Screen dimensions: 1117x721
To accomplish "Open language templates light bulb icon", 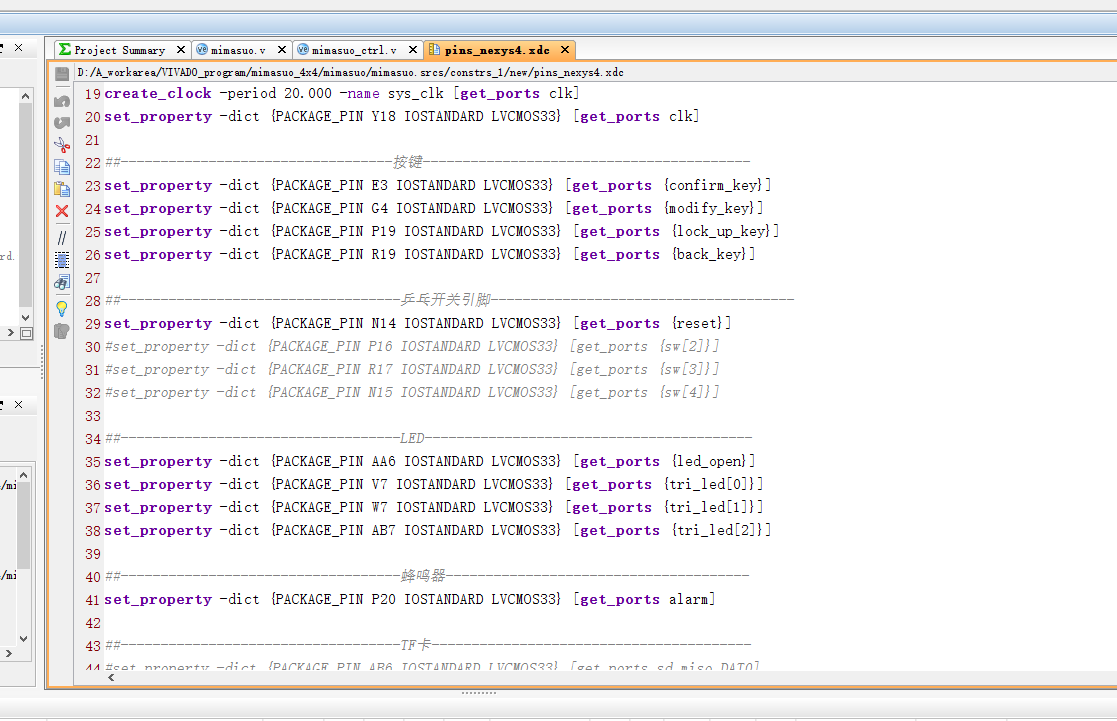I will [62, 308].
